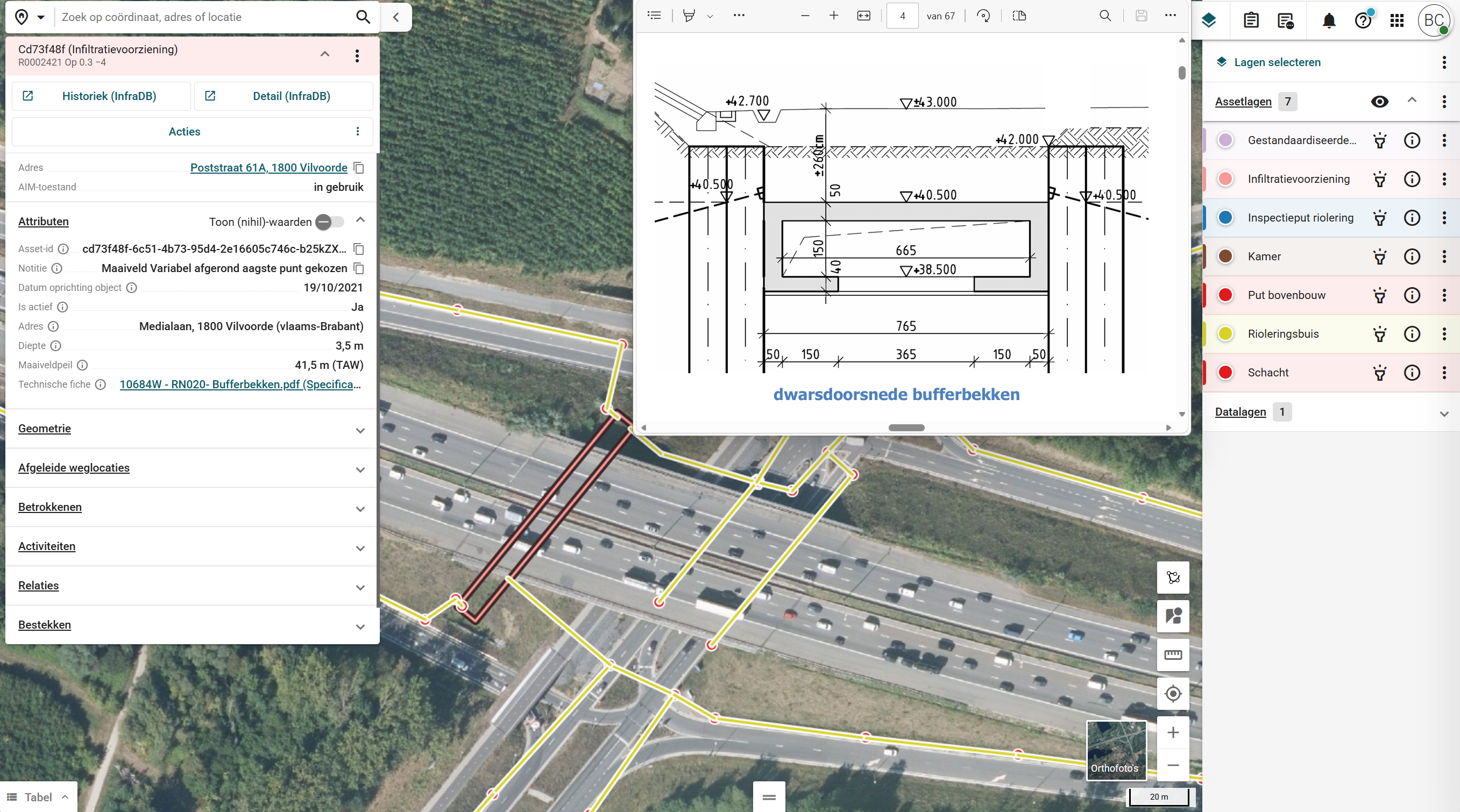Rotate the PDF page

[x=983, y=16]
